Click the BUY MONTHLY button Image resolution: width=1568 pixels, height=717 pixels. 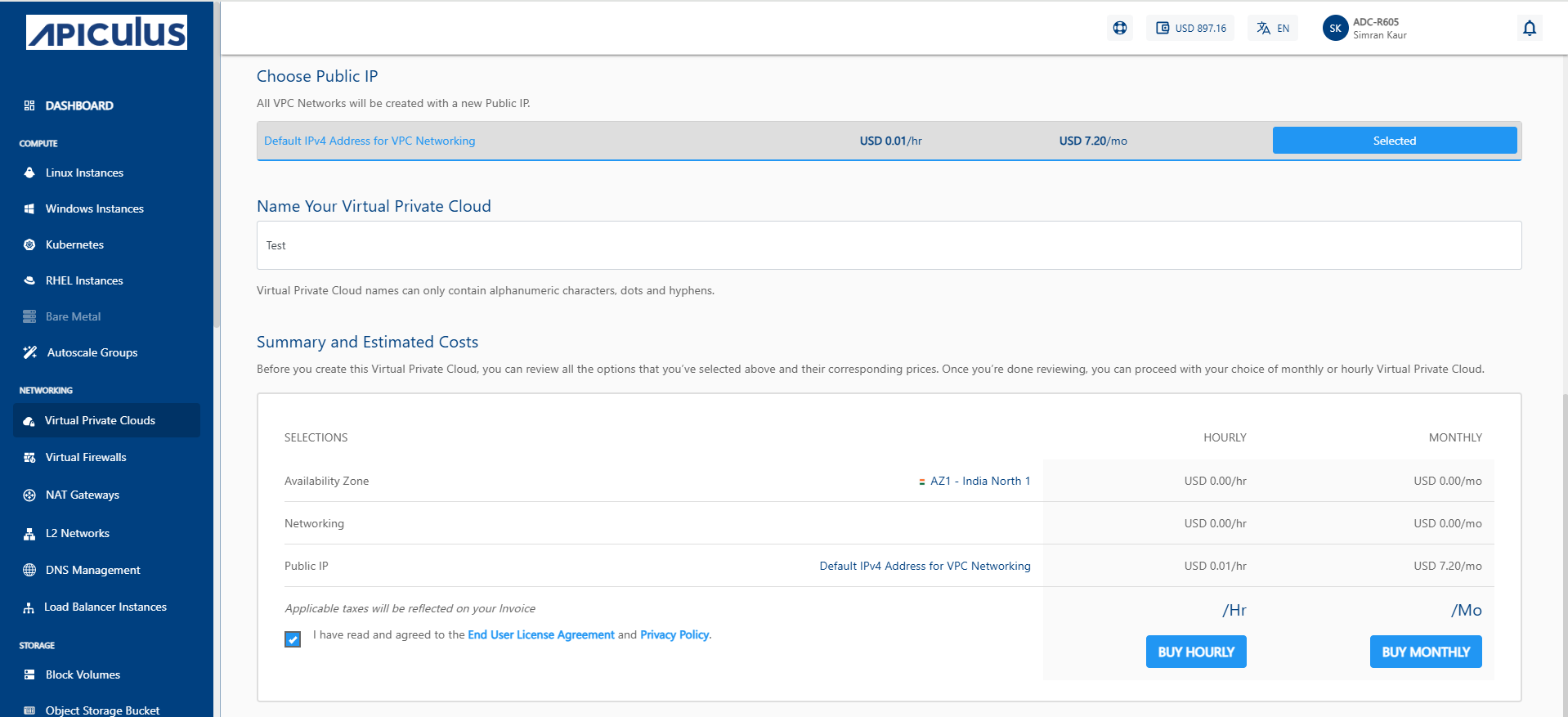(1426, 652)
